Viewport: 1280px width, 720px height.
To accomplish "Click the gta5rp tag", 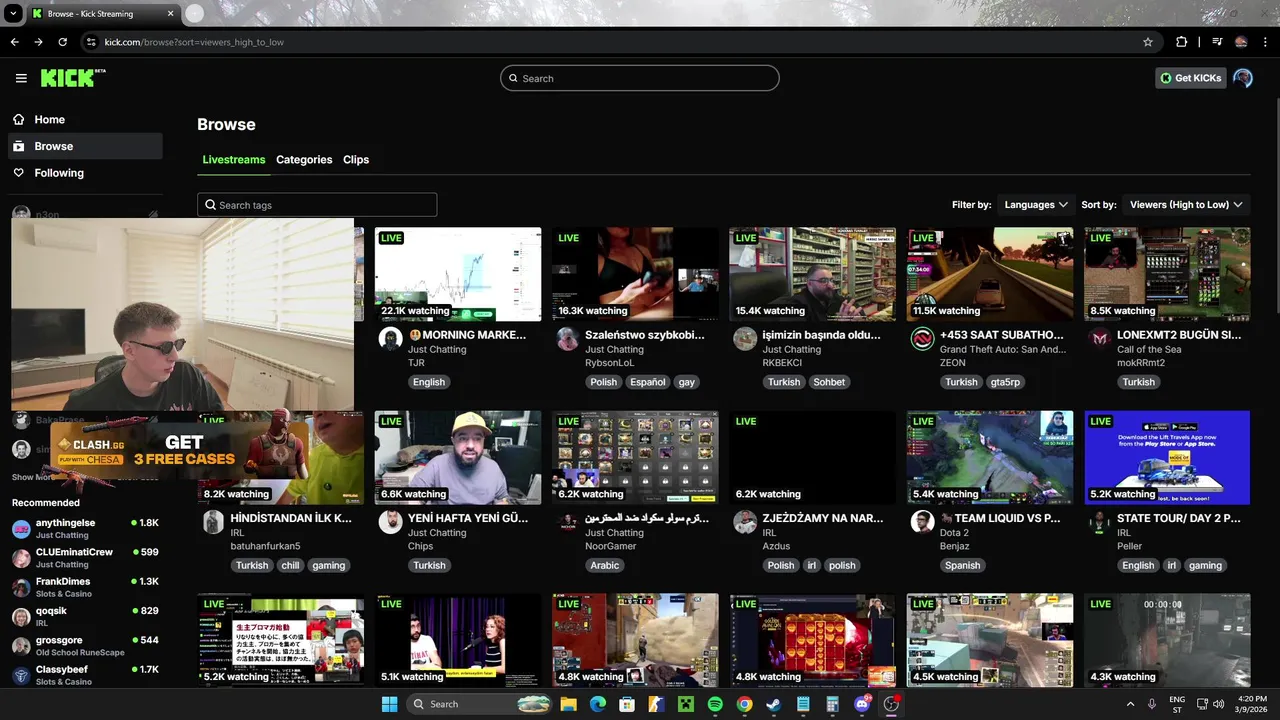I will tap(1005, 382).
